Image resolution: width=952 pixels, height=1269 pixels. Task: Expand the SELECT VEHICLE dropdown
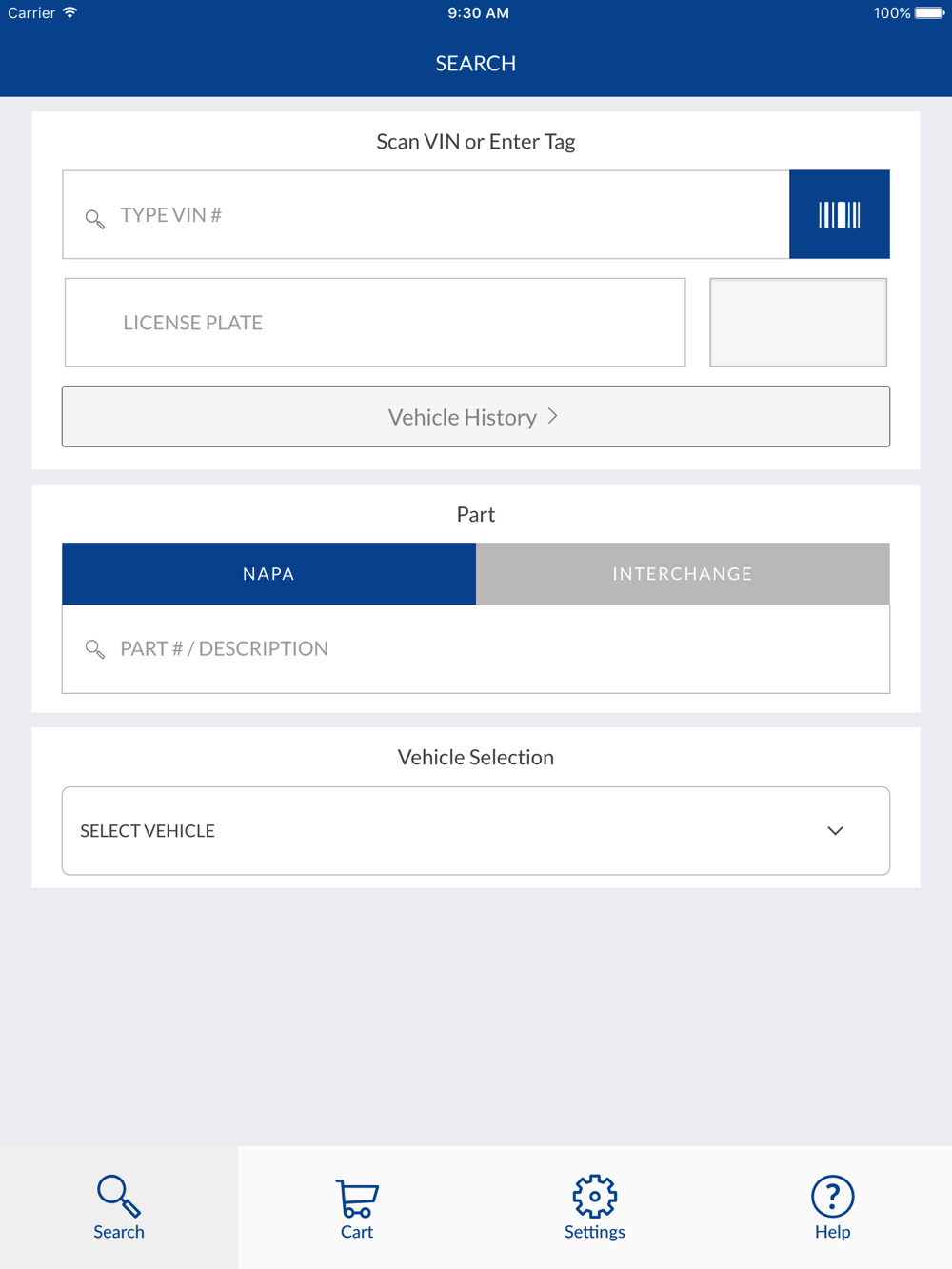pyautogui.click(x=476, y=831)
